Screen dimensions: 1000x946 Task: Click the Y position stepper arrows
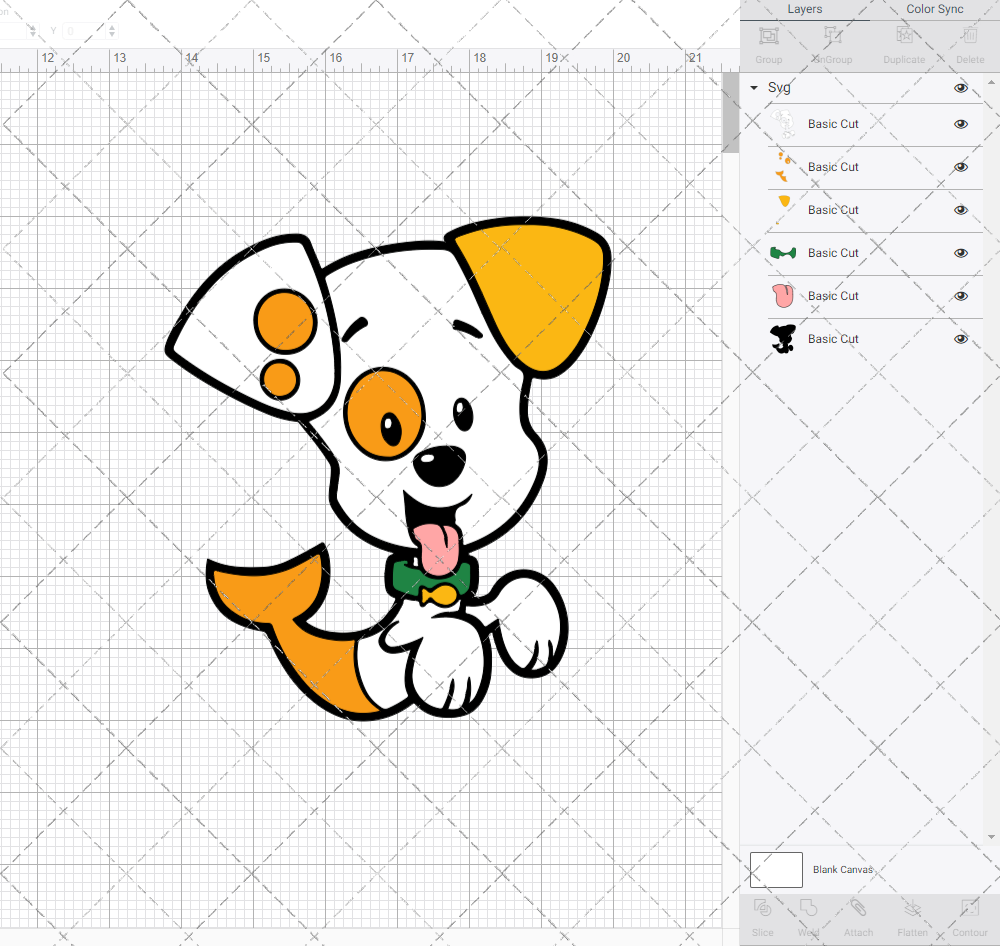click(112, 31)
